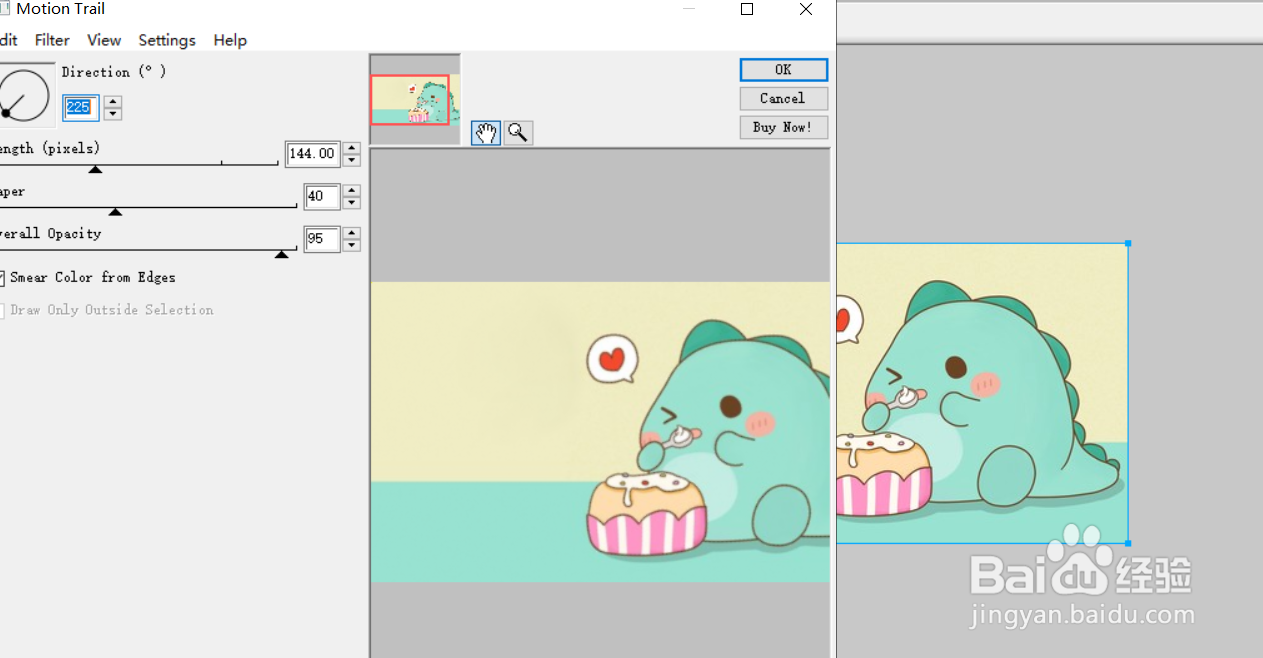The image size is (1263, 658).
Task: Decrease Length value with down arrow
Action: pos(351,160)
